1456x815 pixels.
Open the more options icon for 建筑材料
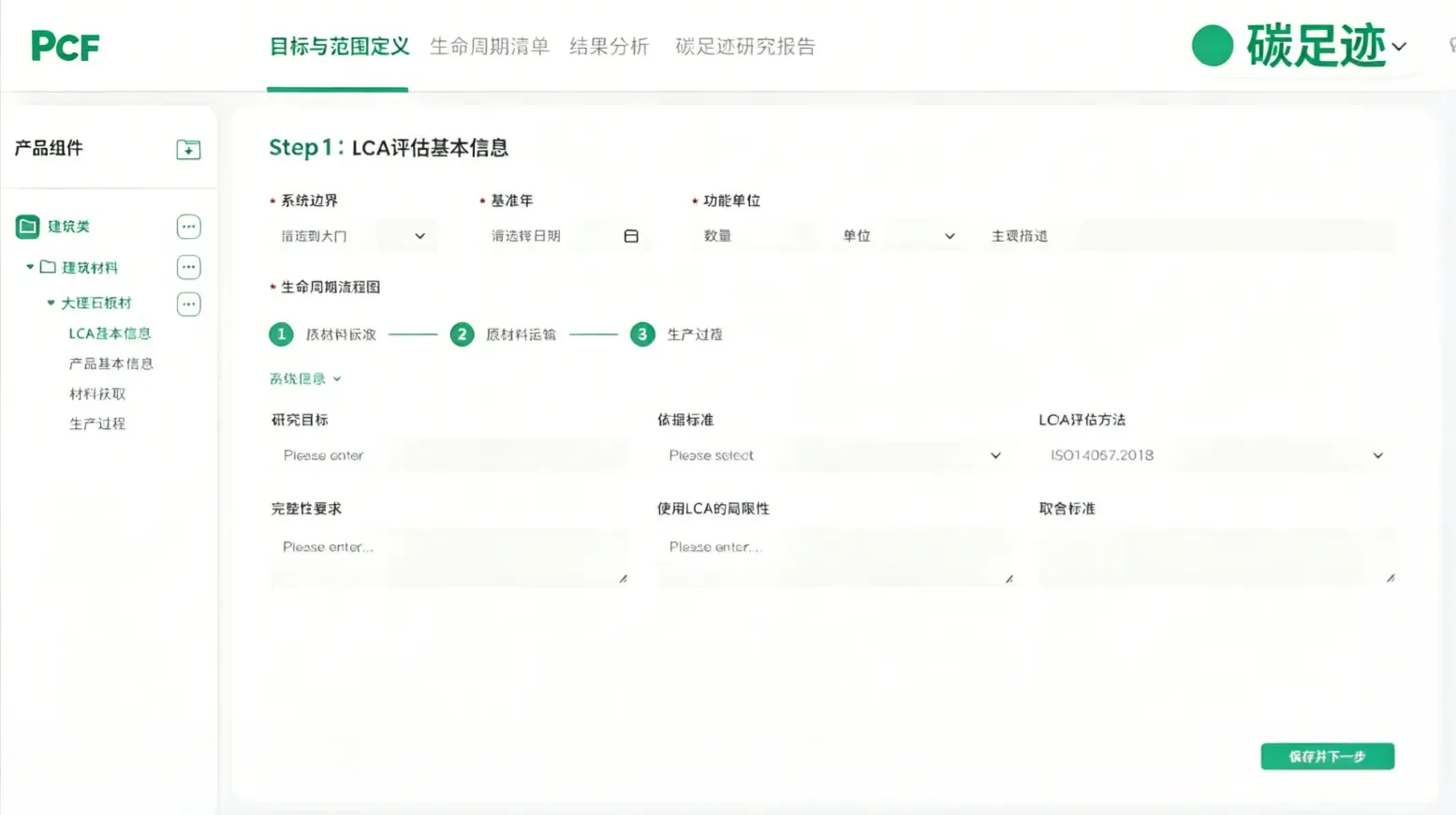(188, 267)
